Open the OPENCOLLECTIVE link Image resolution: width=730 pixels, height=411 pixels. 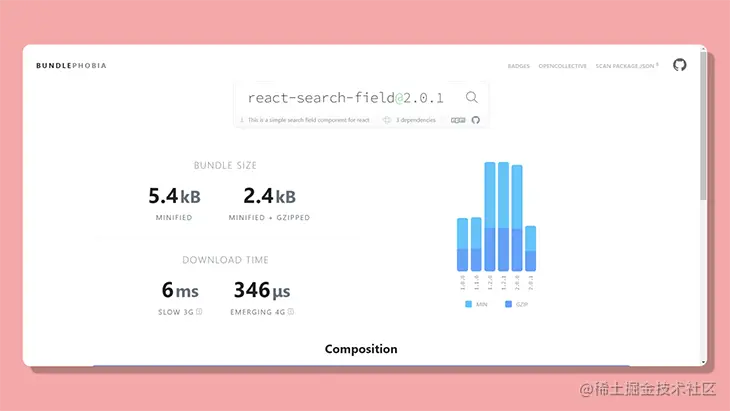(562, 66)
